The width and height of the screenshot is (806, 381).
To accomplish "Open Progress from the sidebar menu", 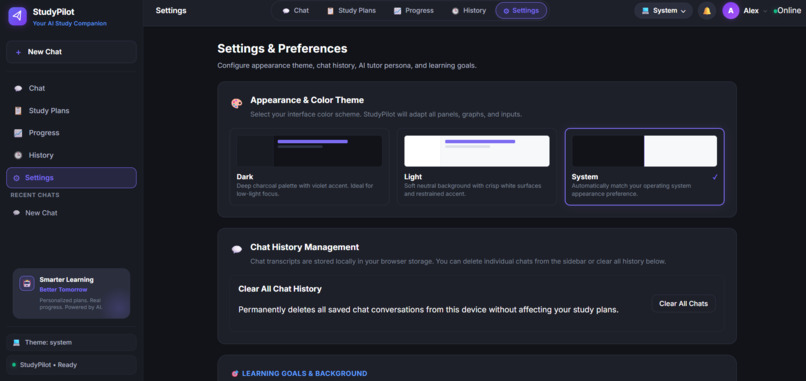I will pos(71,133).
